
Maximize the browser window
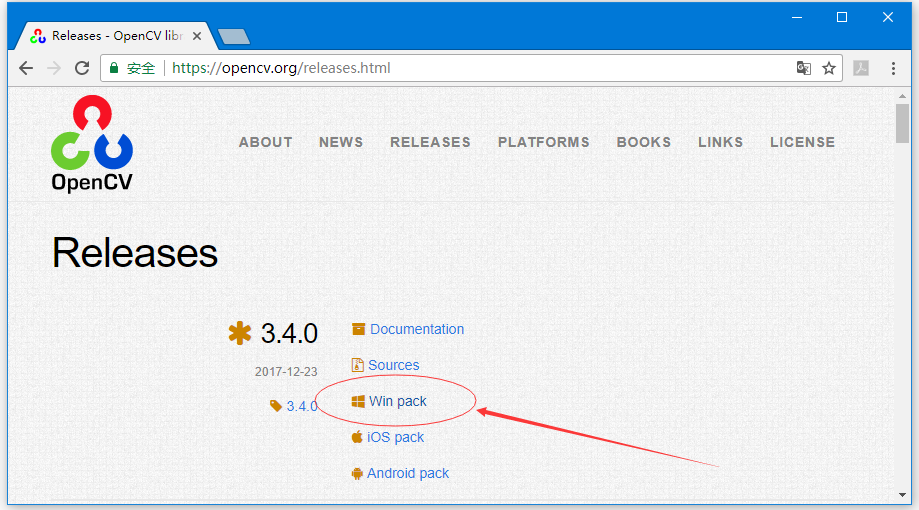(x=842, y=18)
